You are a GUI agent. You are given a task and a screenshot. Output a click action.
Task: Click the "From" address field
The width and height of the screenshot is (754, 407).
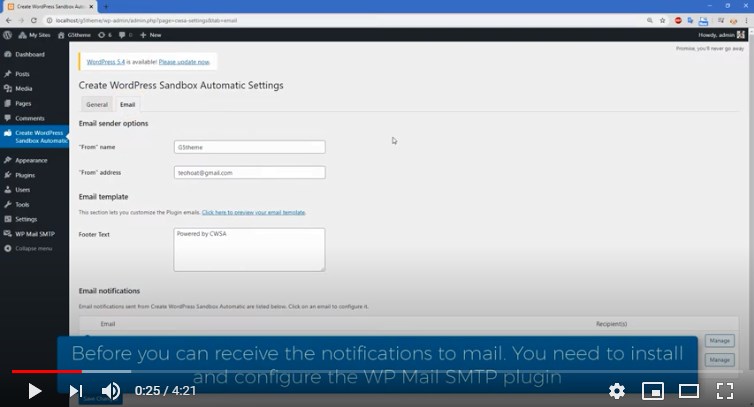[x=250, y=173]
